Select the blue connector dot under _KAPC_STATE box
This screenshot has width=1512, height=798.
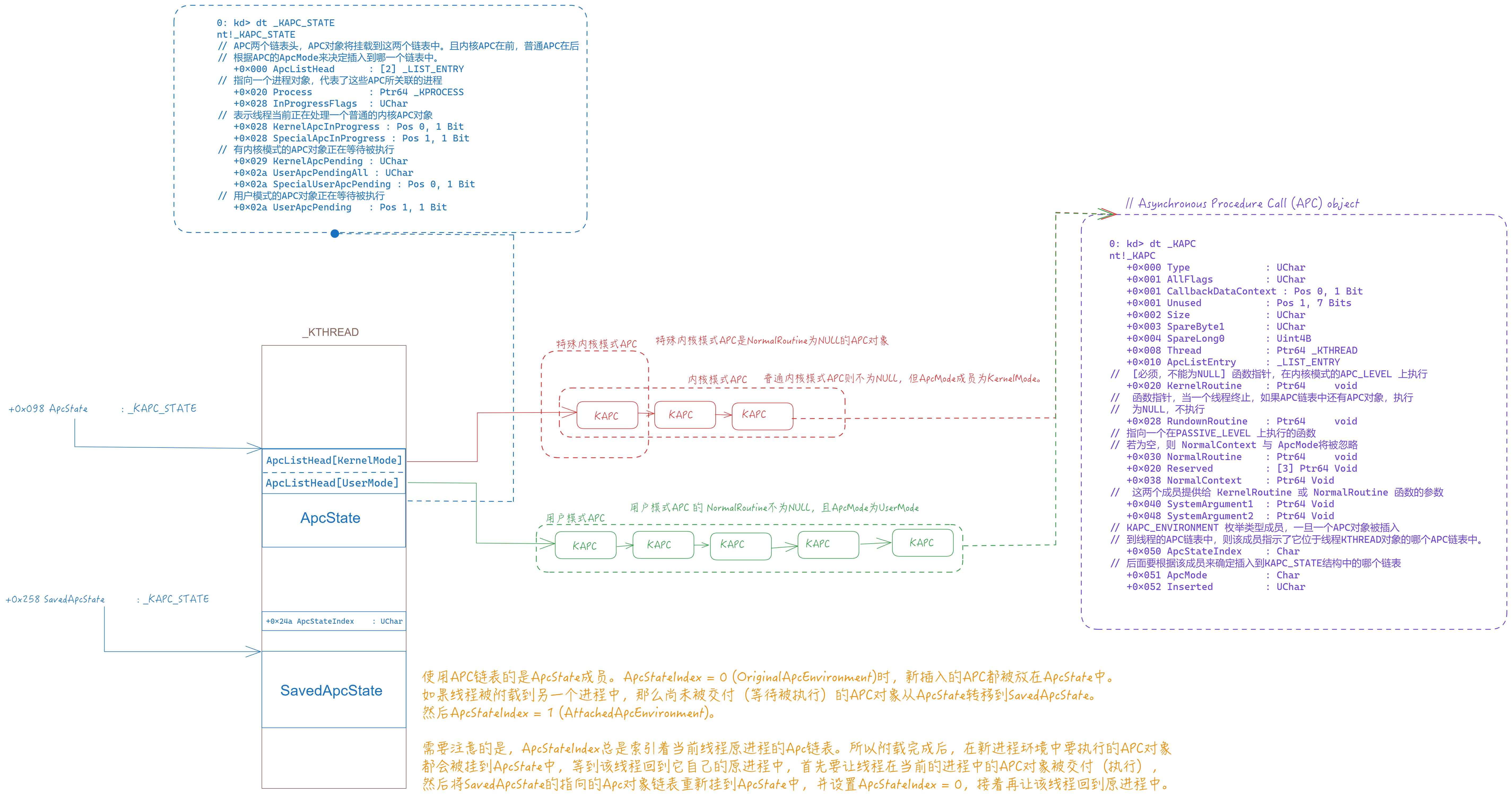pos(334,234)
